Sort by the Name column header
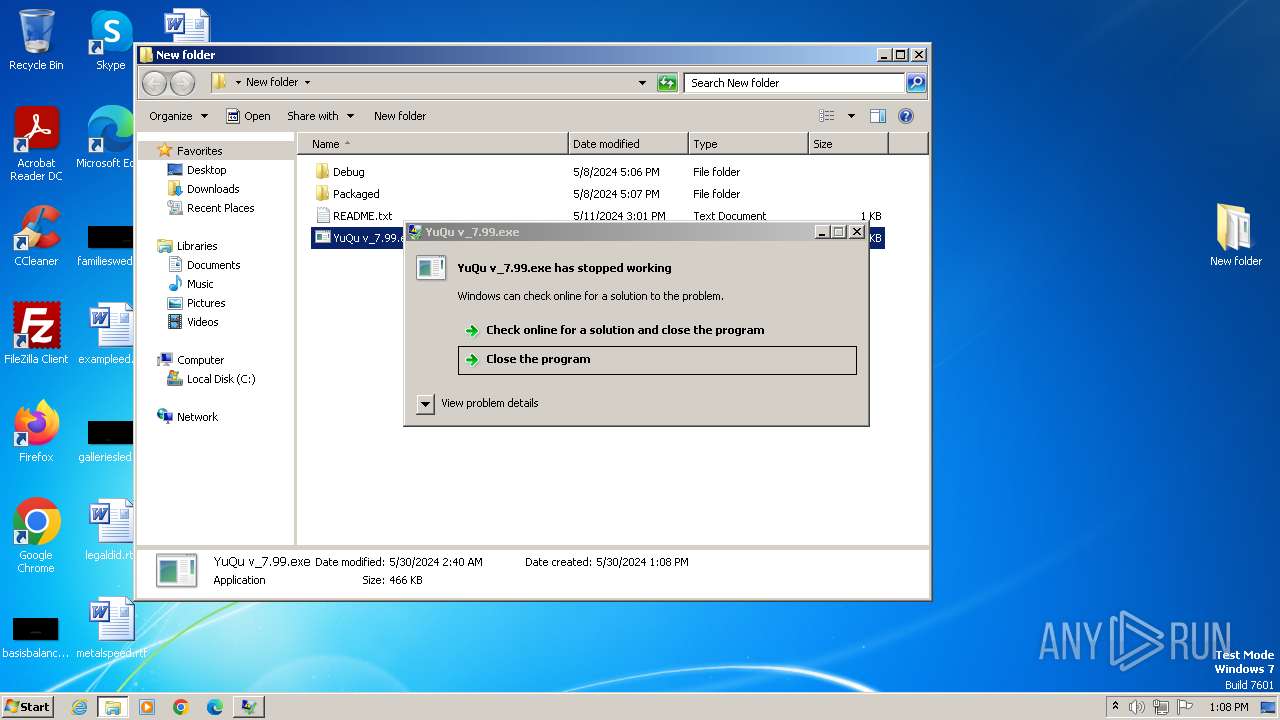This screenshot has height=720, width=1280. [x=432, y=144]
